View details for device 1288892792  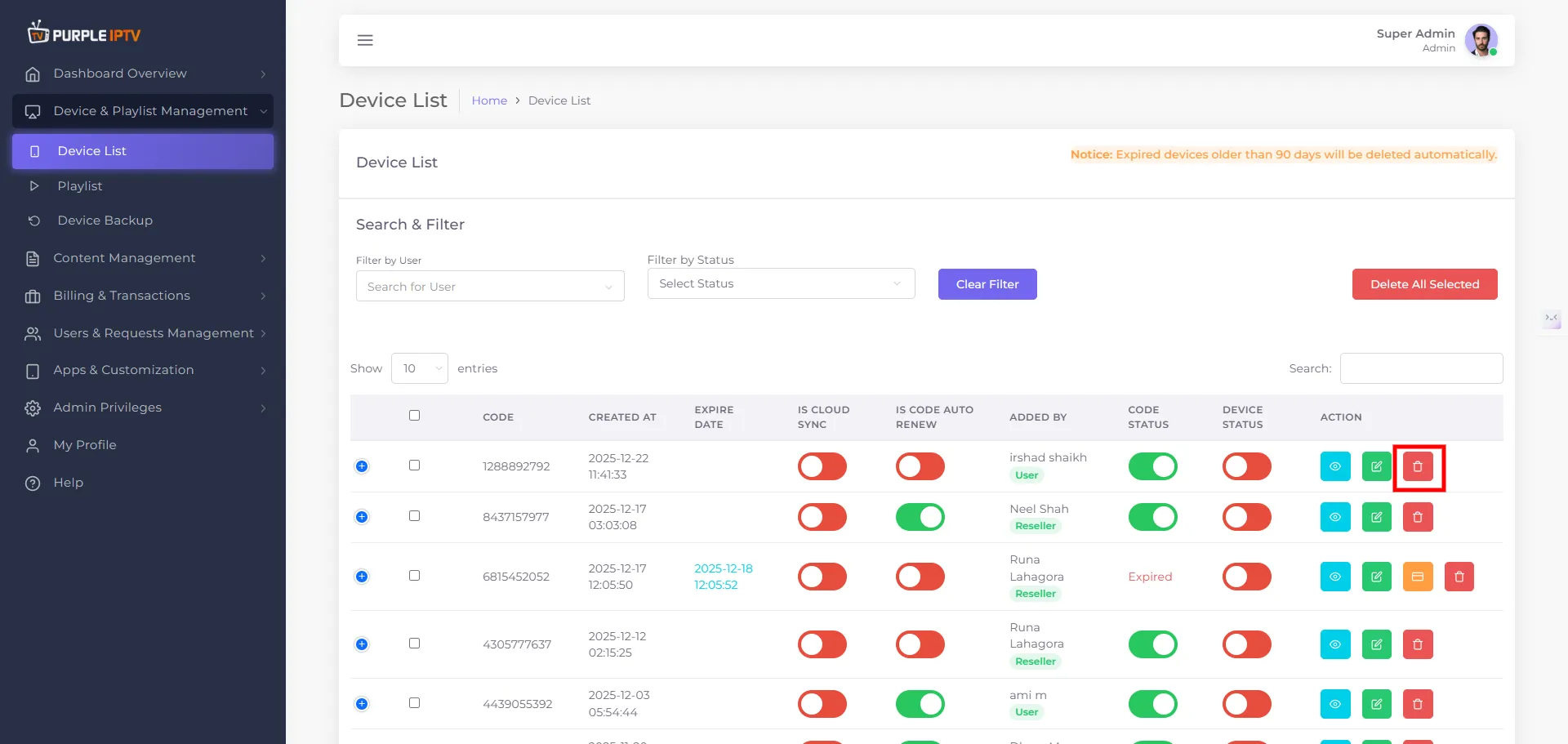pos(1335,466)
